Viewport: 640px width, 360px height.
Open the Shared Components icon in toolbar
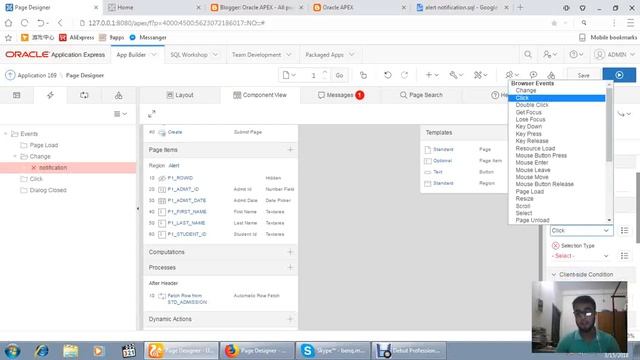tap(551, 75)
